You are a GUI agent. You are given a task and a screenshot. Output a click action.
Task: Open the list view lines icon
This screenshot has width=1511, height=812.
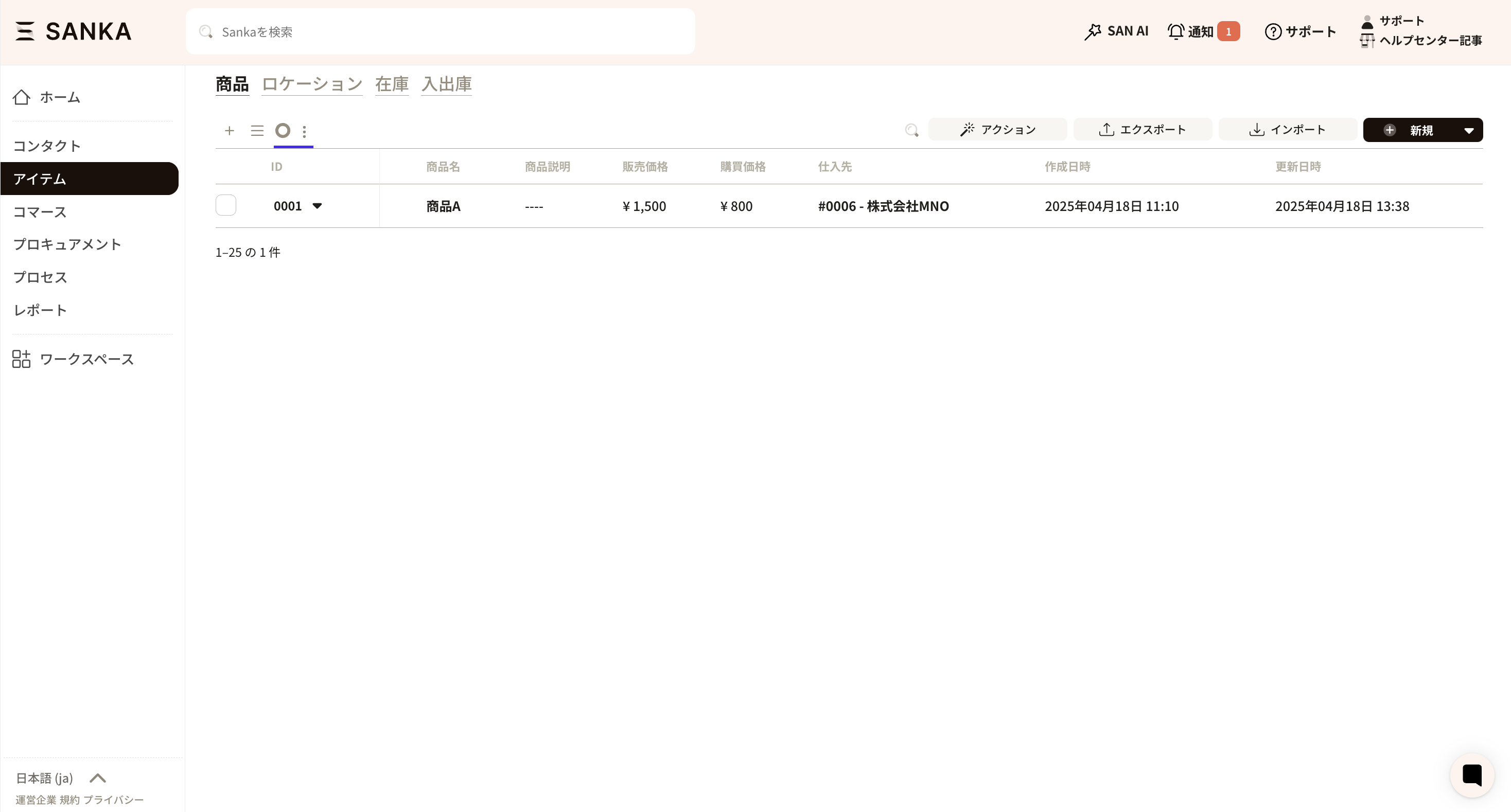point(257,131)
